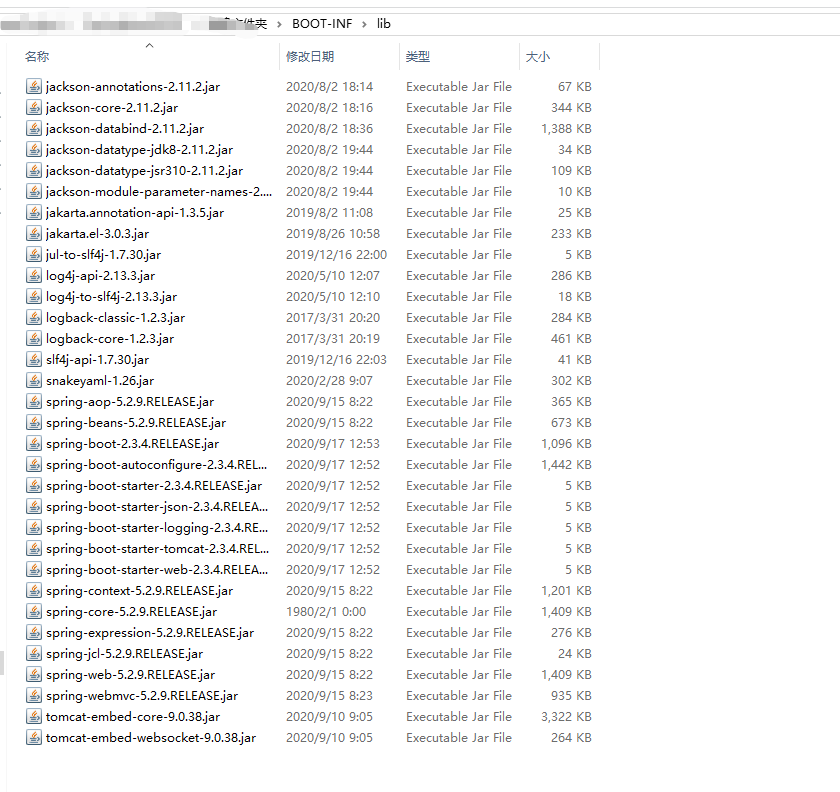Click size 3,322 KB of tomcat-embed-core
This screenshot has width=840, height=792.
click(x=566, y=716)
